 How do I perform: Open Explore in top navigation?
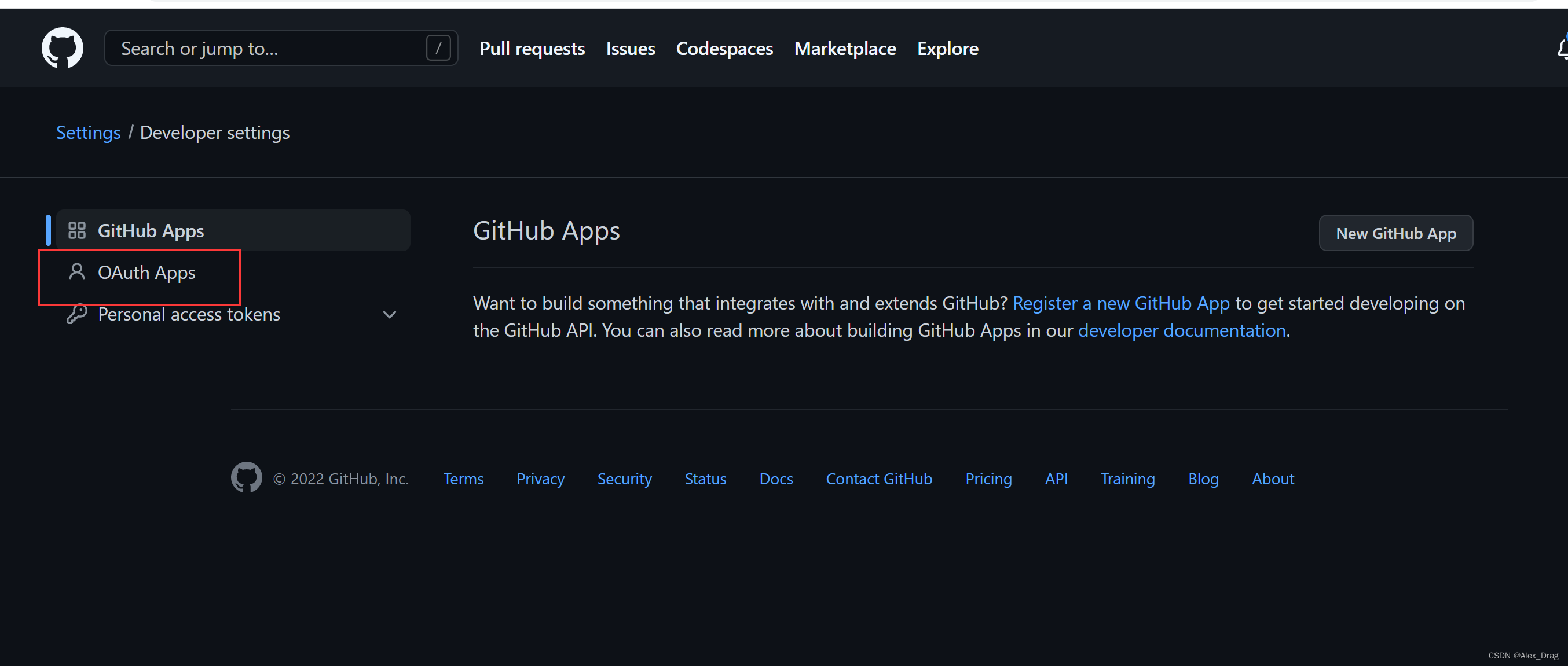[948, 49]
